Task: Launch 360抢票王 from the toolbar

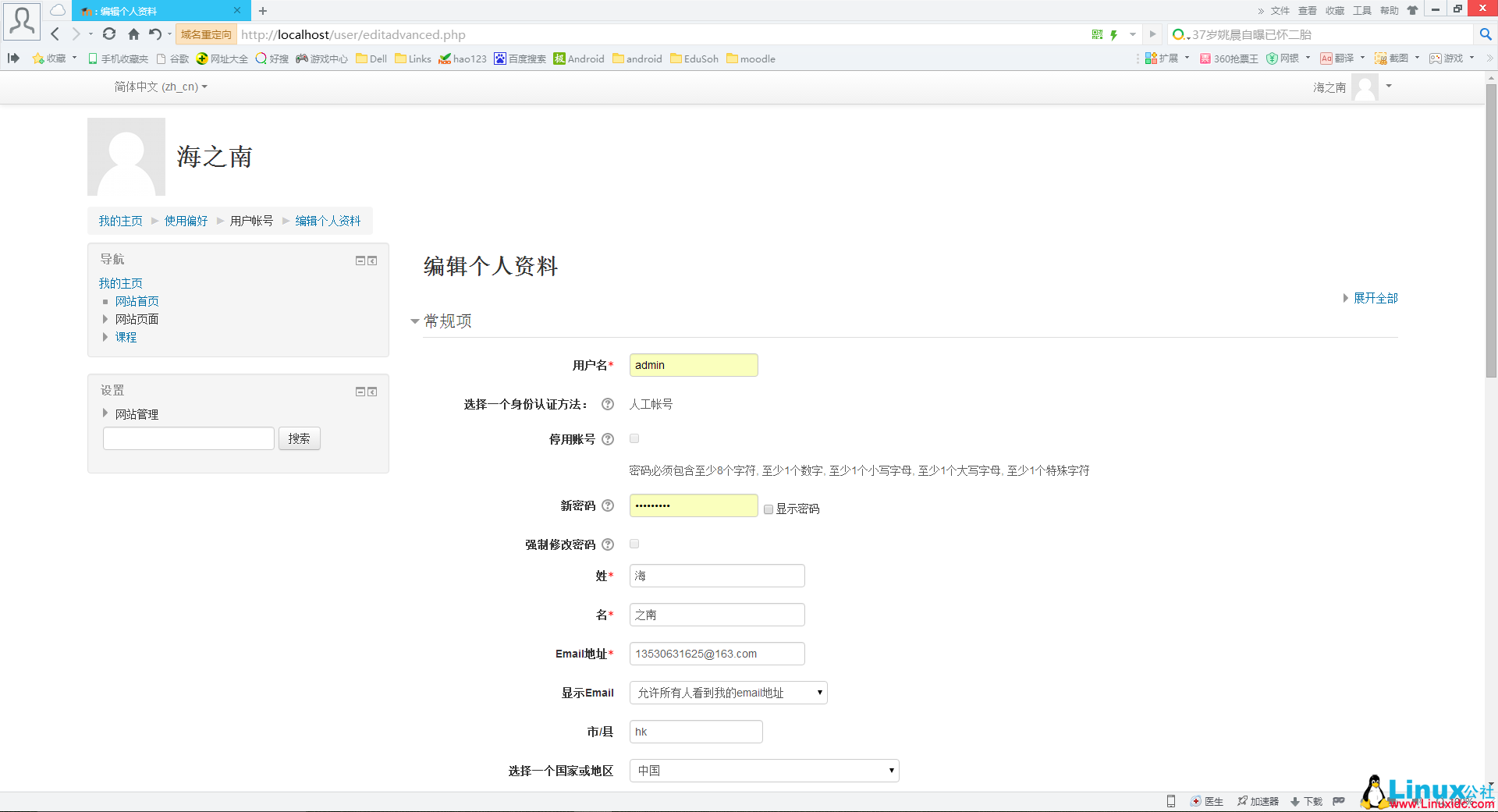Action: coord(1229,58)
